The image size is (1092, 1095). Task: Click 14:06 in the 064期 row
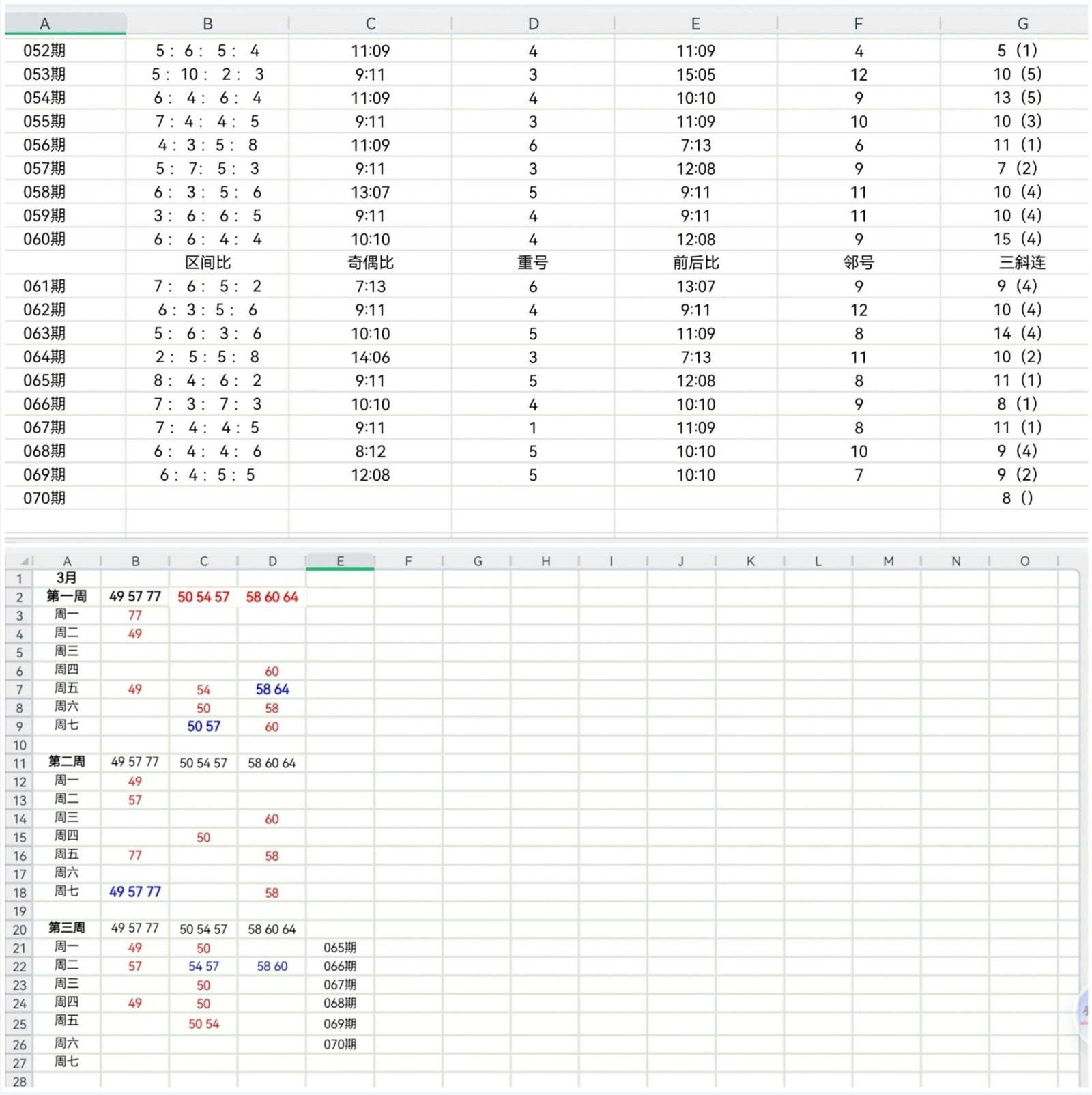pyautogui.click(x=371, y=357)
